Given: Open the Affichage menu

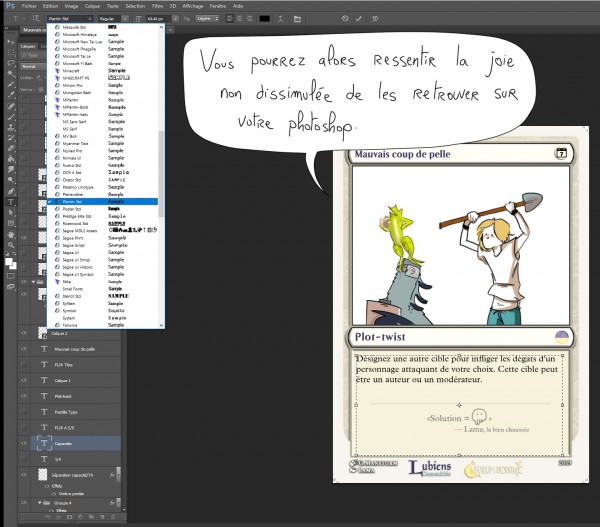Looking at the screenshot, I should [193, 6].
